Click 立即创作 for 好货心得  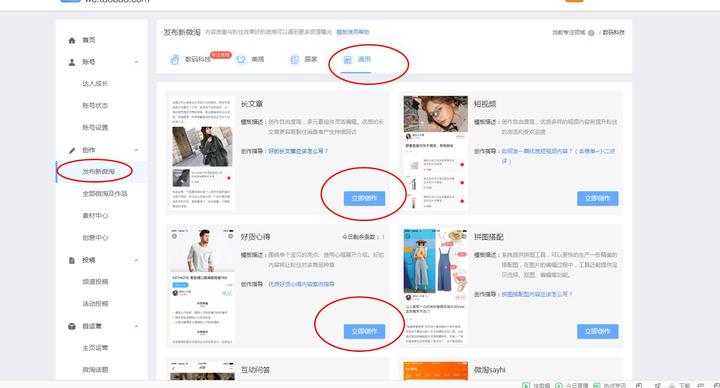point(365,331)
